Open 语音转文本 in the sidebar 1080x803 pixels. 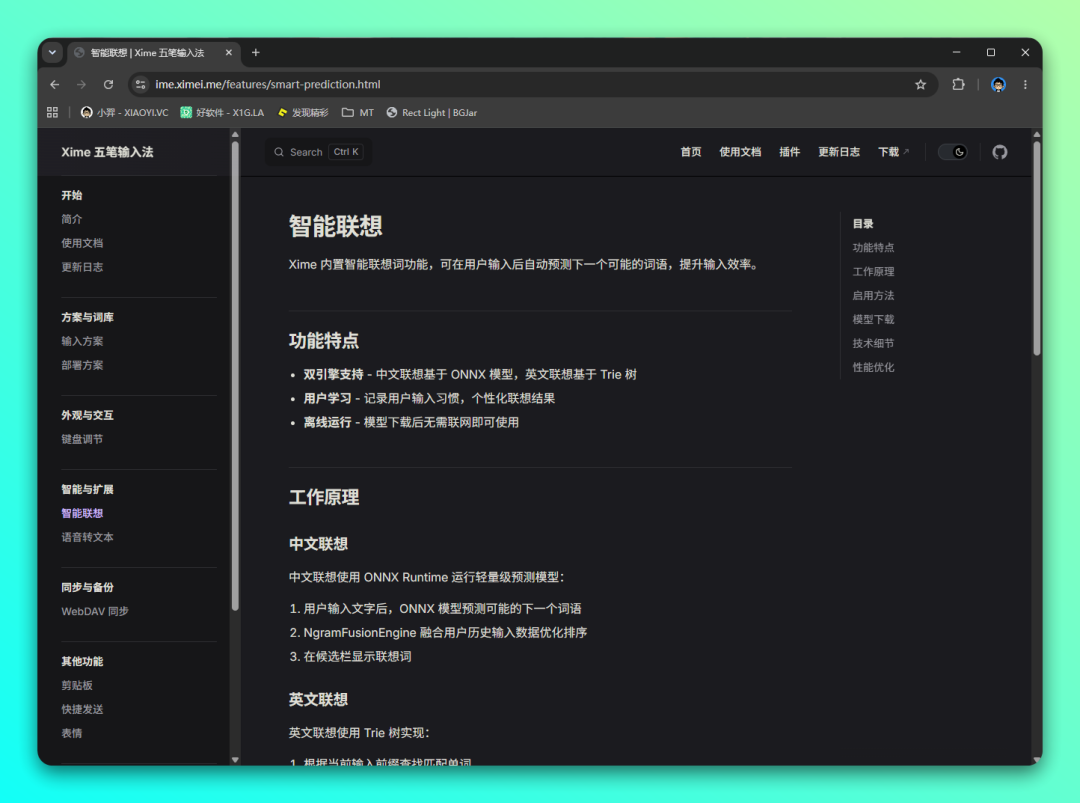click(87, 538)
